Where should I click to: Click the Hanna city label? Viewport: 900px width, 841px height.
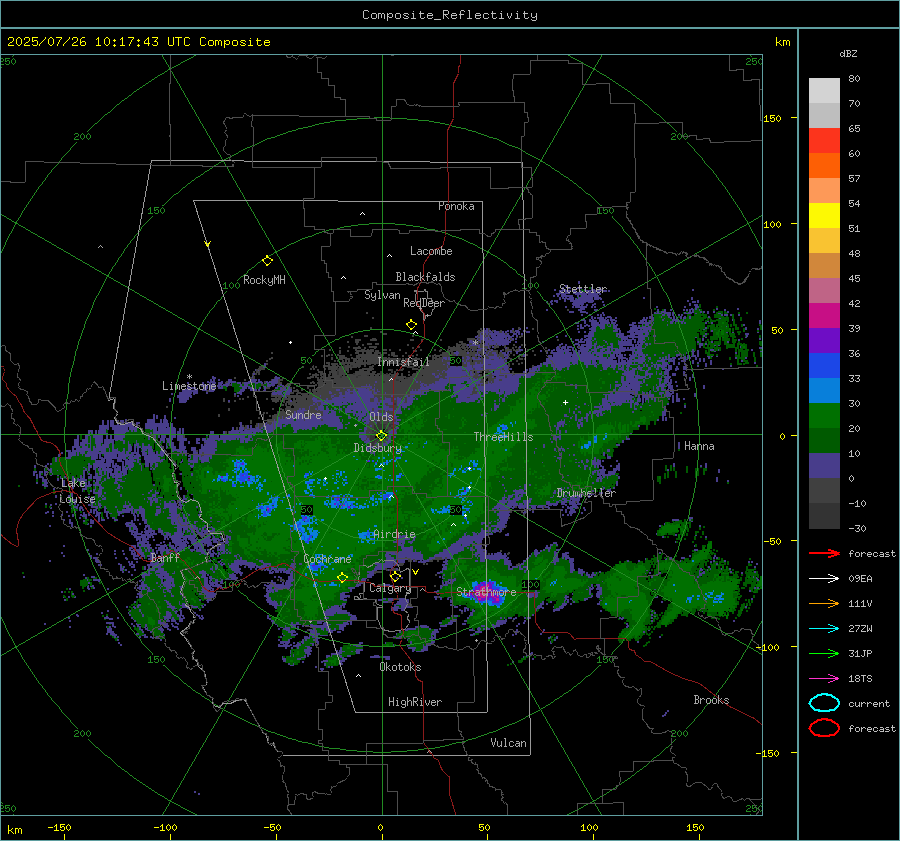pos(699,445)
